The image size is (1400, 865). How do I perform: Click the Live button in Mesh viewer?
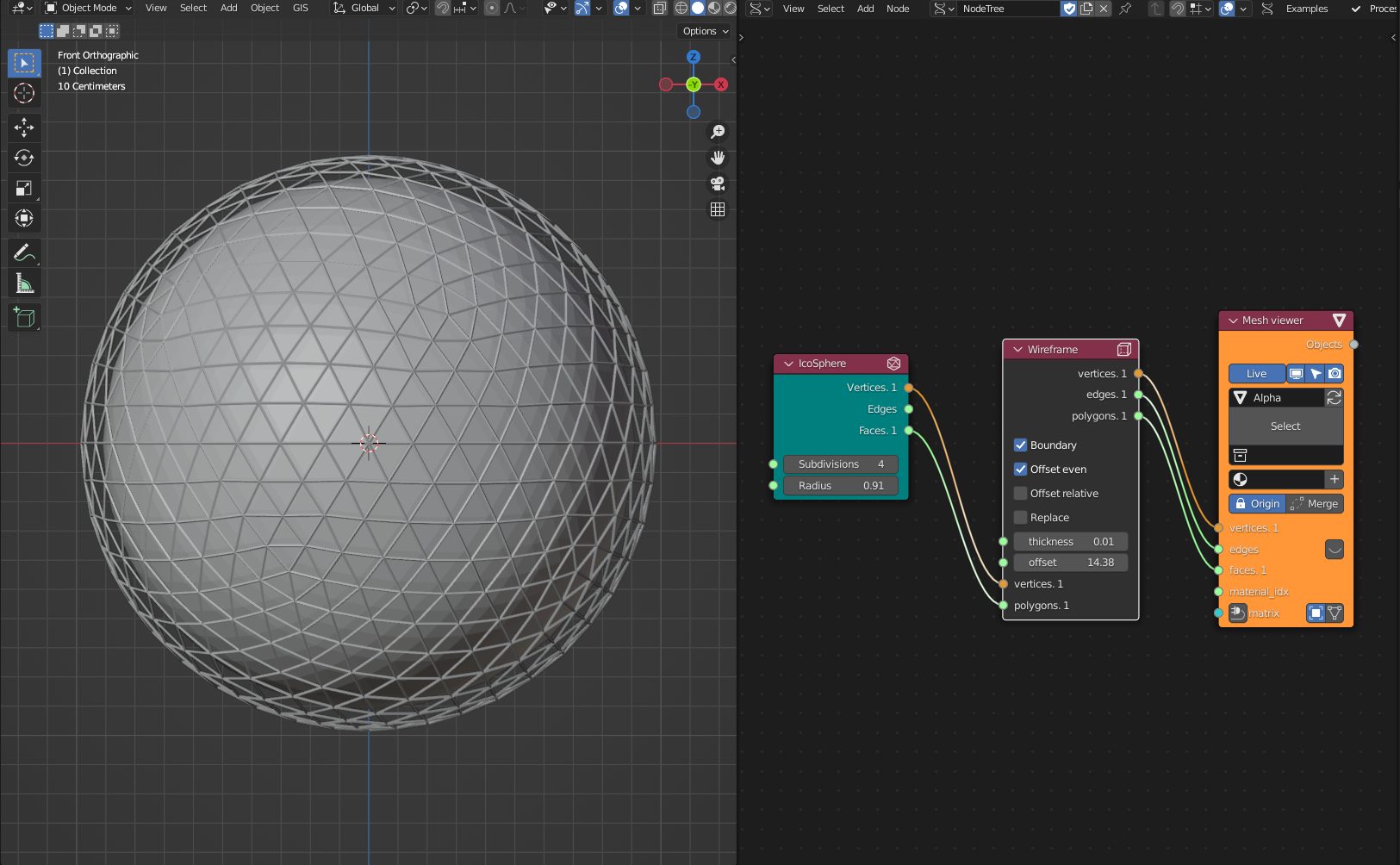(x=1257, y=374)
